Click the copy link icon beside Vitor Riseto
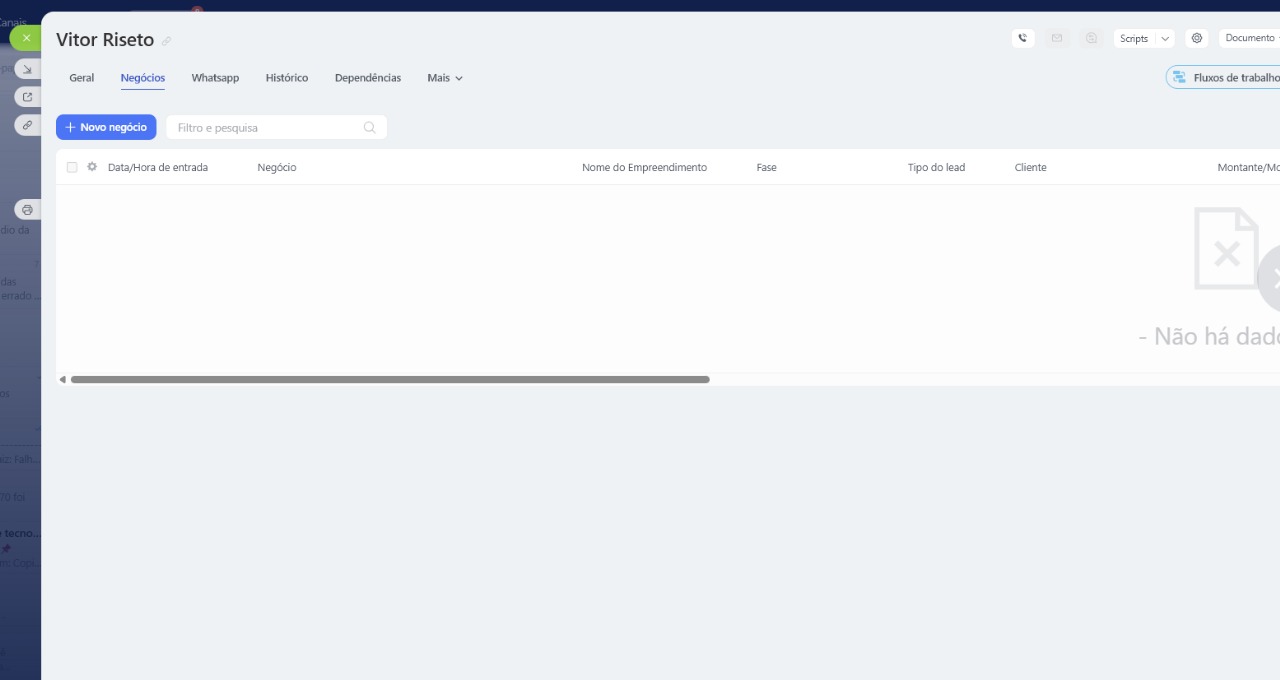This screenshot has height=680, width=1280. pyautogui.click(x=167, y=41)
